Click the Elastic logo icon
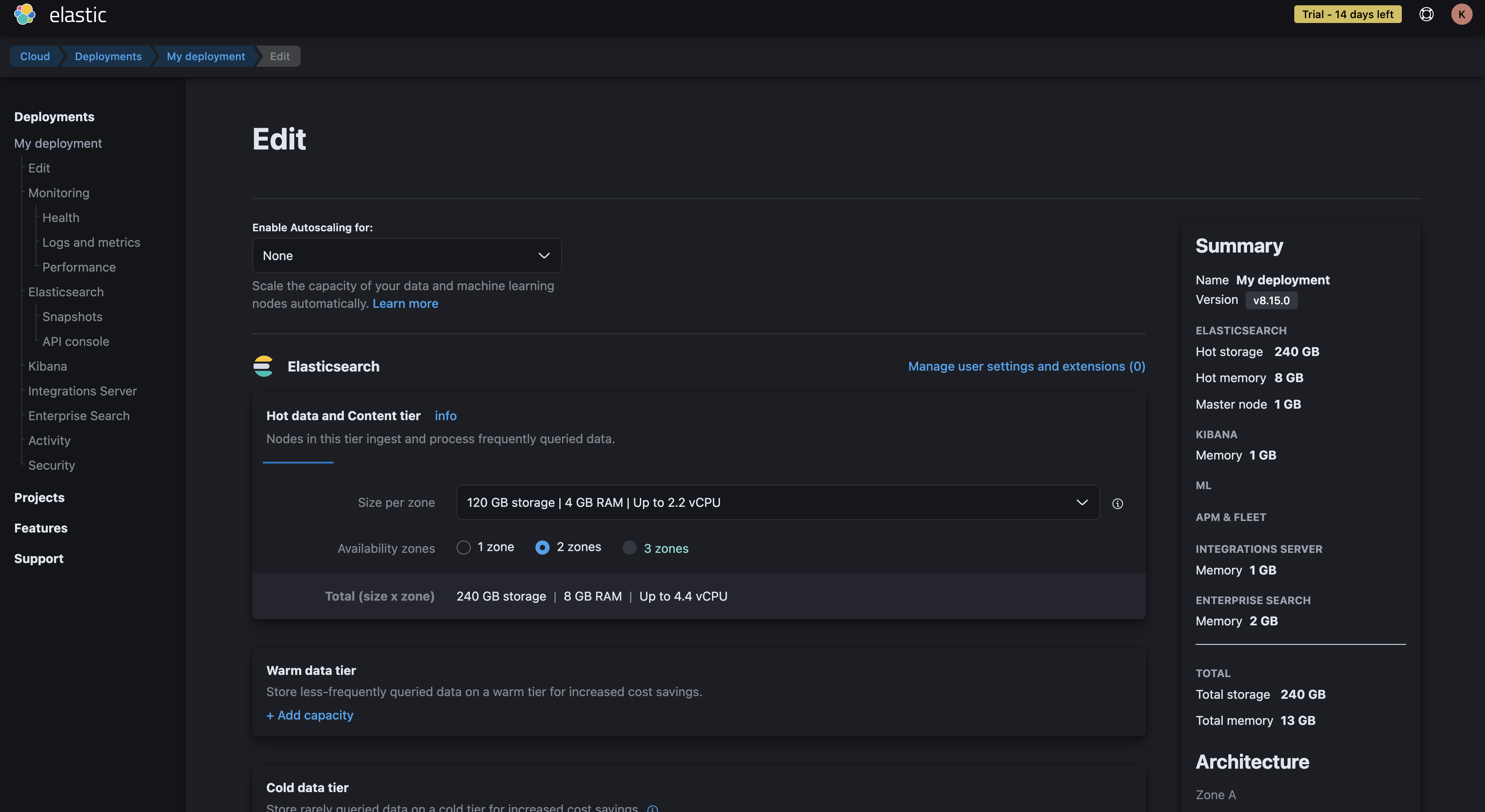1485x812 pixels. pos(24,15)
